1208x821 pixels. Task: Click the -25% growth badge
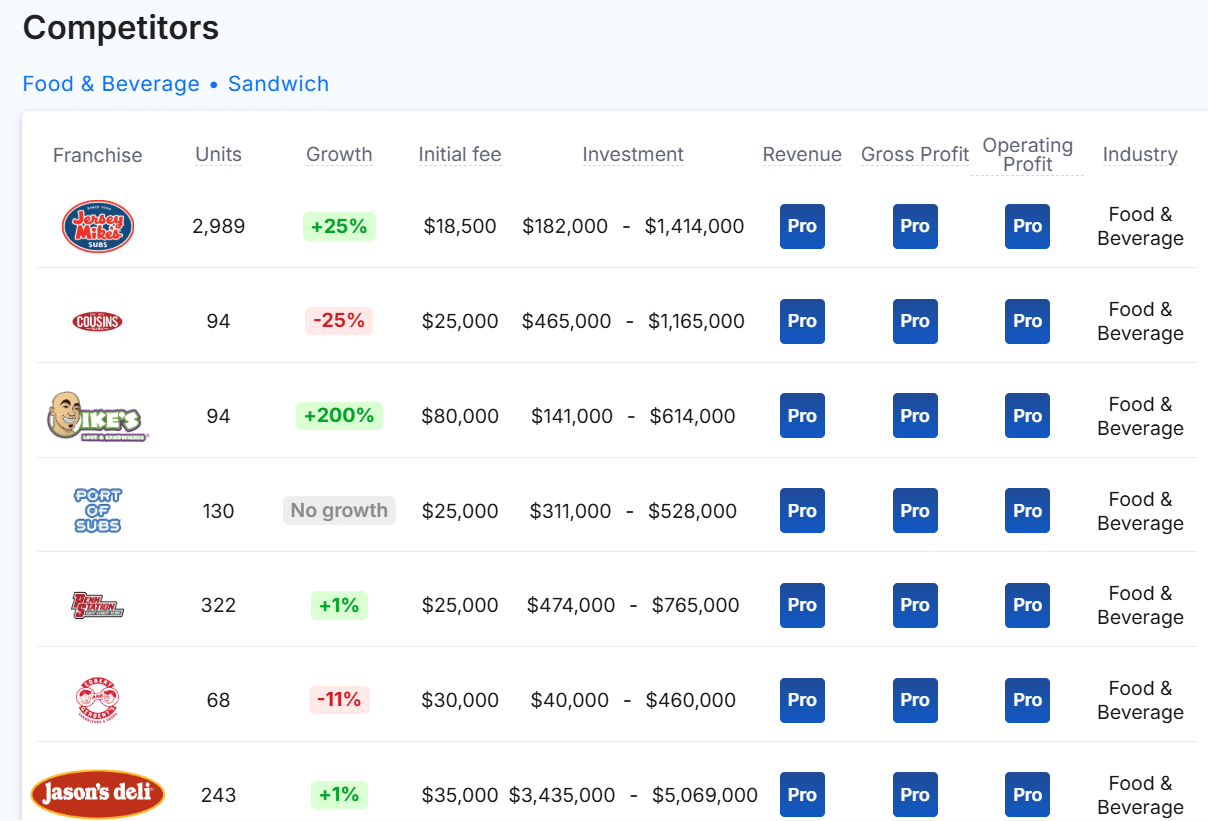pyautogui.click(x=339, y=321)
